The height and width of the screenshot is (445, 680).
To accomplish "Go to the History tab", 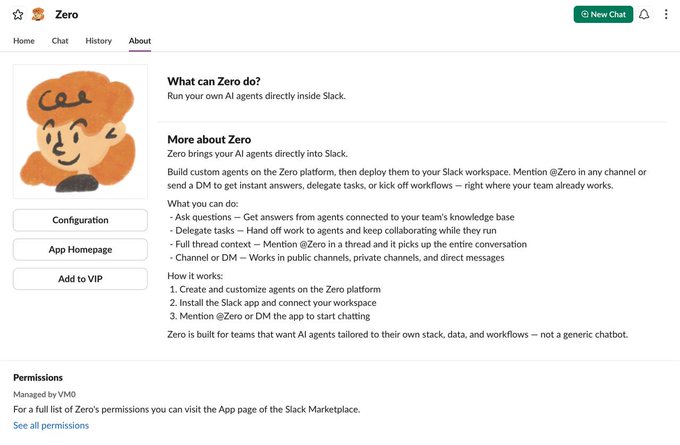I will tap(98, 41).
